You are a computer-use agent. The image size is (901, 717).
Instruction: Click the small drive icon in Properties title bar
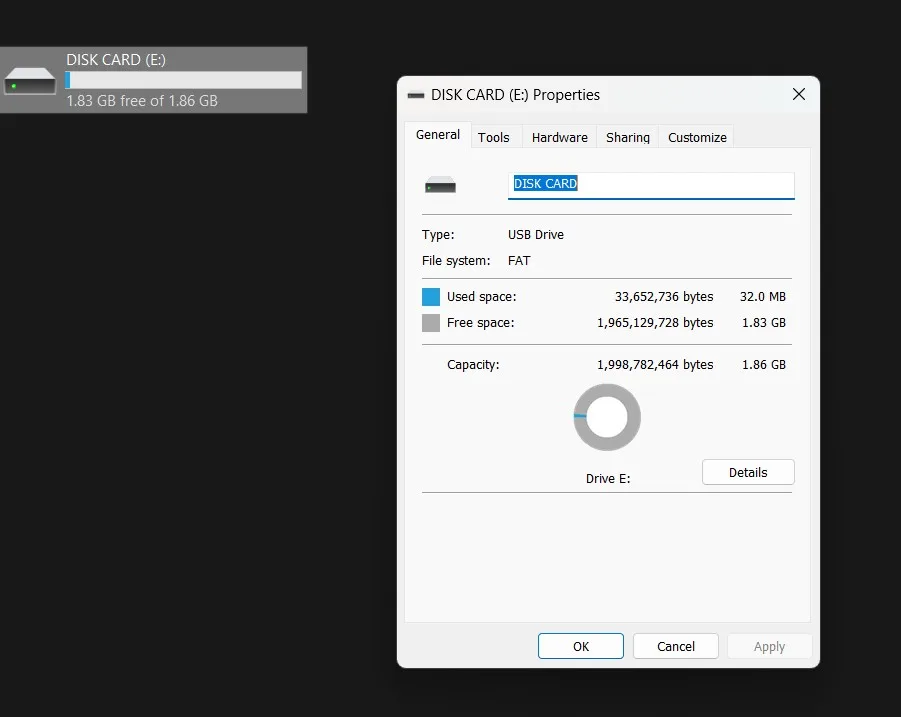pyautogui.click(x=415, y=95)
